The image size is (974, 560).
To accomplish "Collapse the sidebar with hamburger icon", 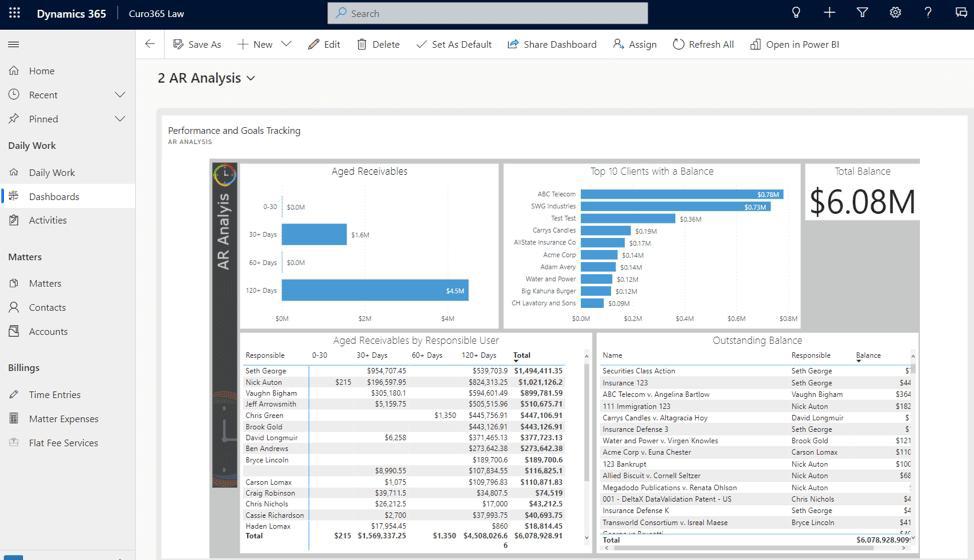I will (x=14, y=44).
